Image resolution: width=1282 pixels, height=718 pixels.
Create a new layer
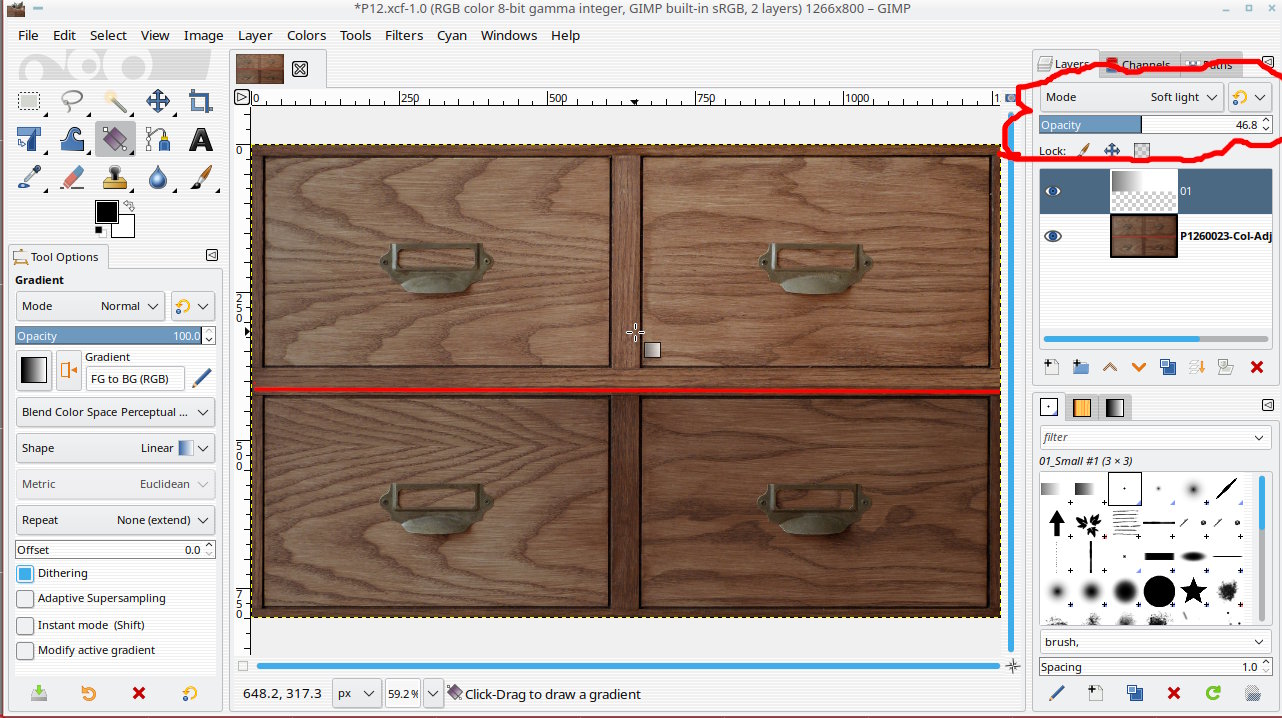[1051, 367]
